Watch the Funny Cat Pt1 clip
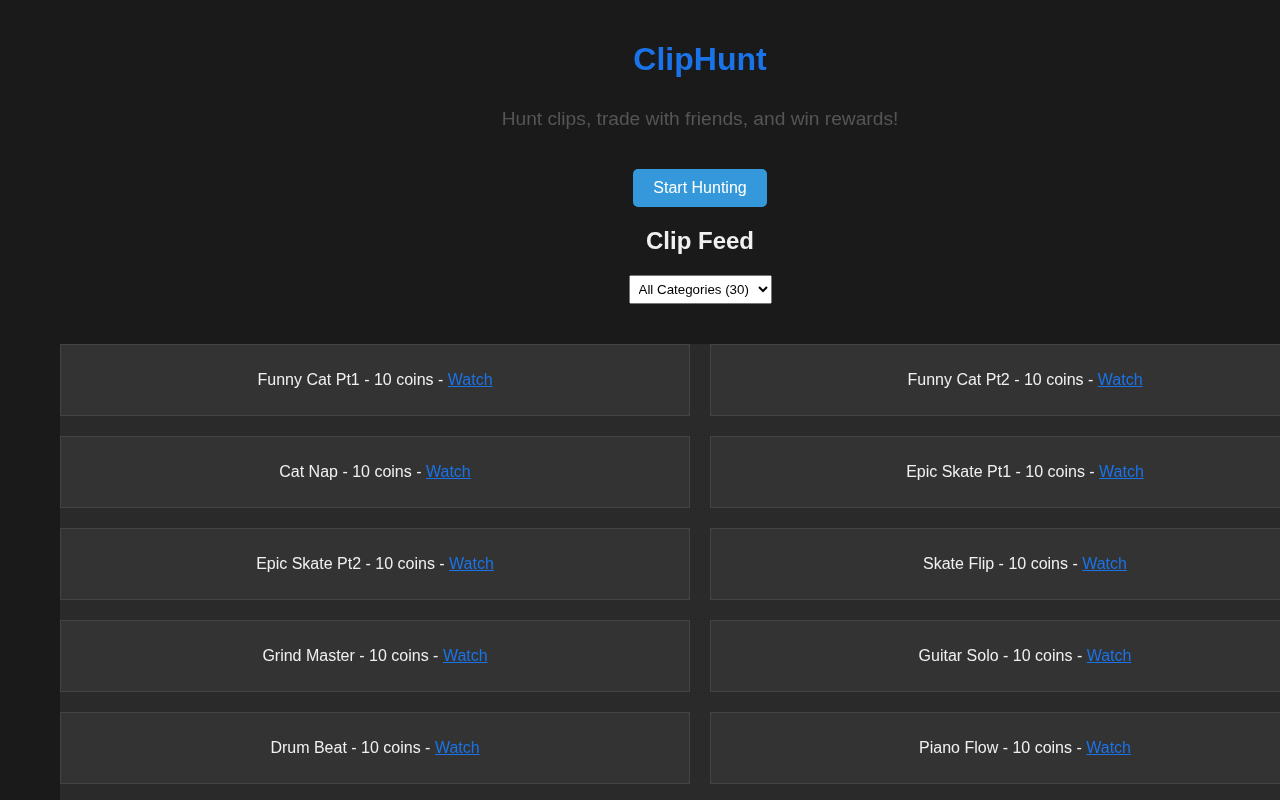 tap(470, 380)
